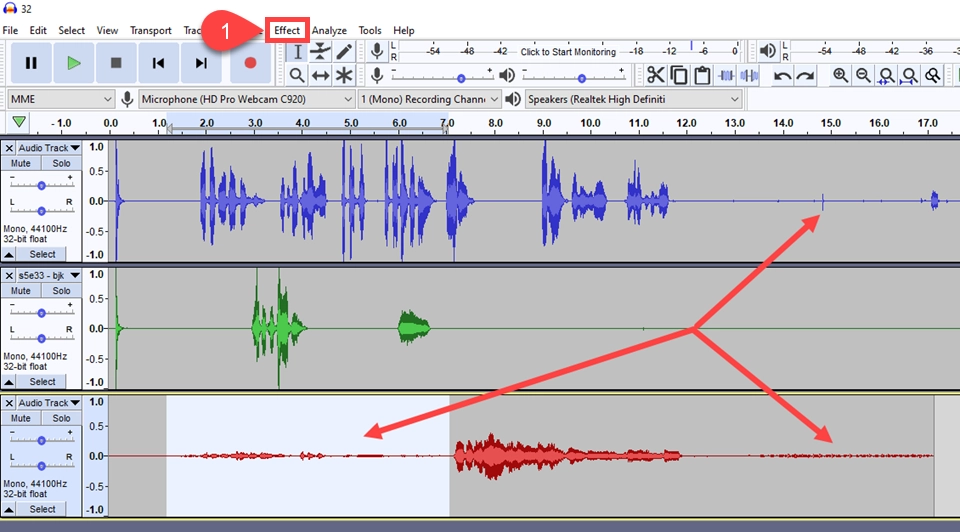Toggle Mute on the bottom Audio Track
The height and width of the screenshot is (532, 960).
(21, 418)
